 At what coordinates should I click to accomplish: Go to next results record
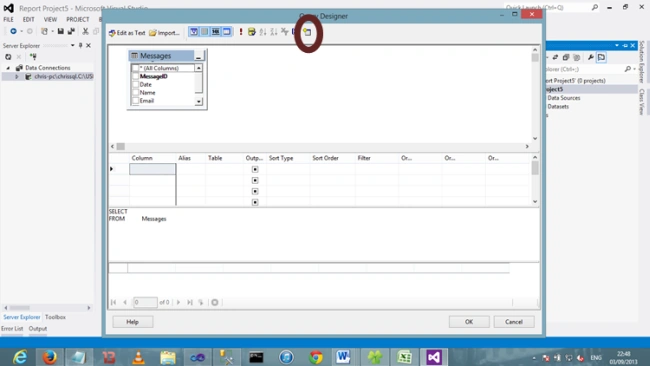(178, 302)
